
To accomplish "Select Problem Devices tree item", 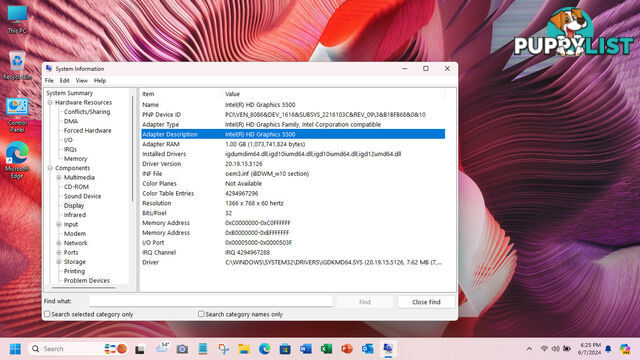I will pyautogui.click(x=87, y=281).
